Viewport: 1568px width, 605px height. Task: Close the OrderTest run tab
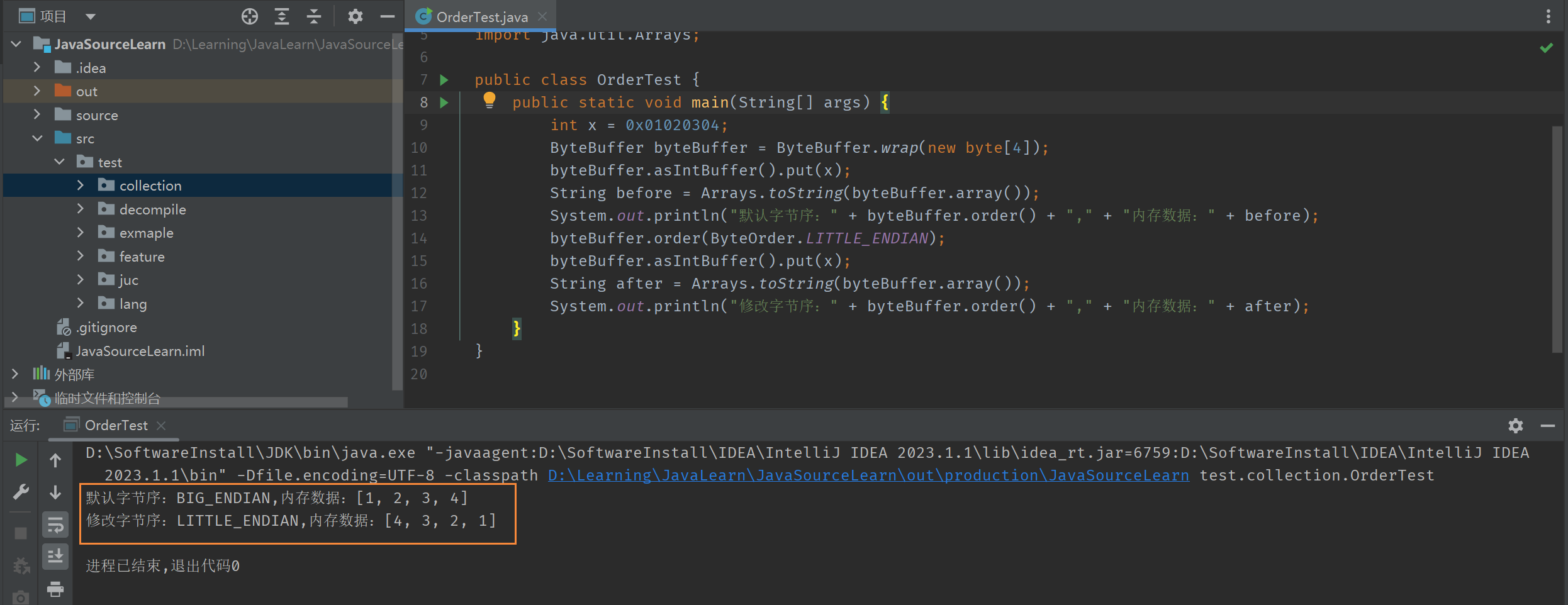pyautogui.click(x=161, y=426)
